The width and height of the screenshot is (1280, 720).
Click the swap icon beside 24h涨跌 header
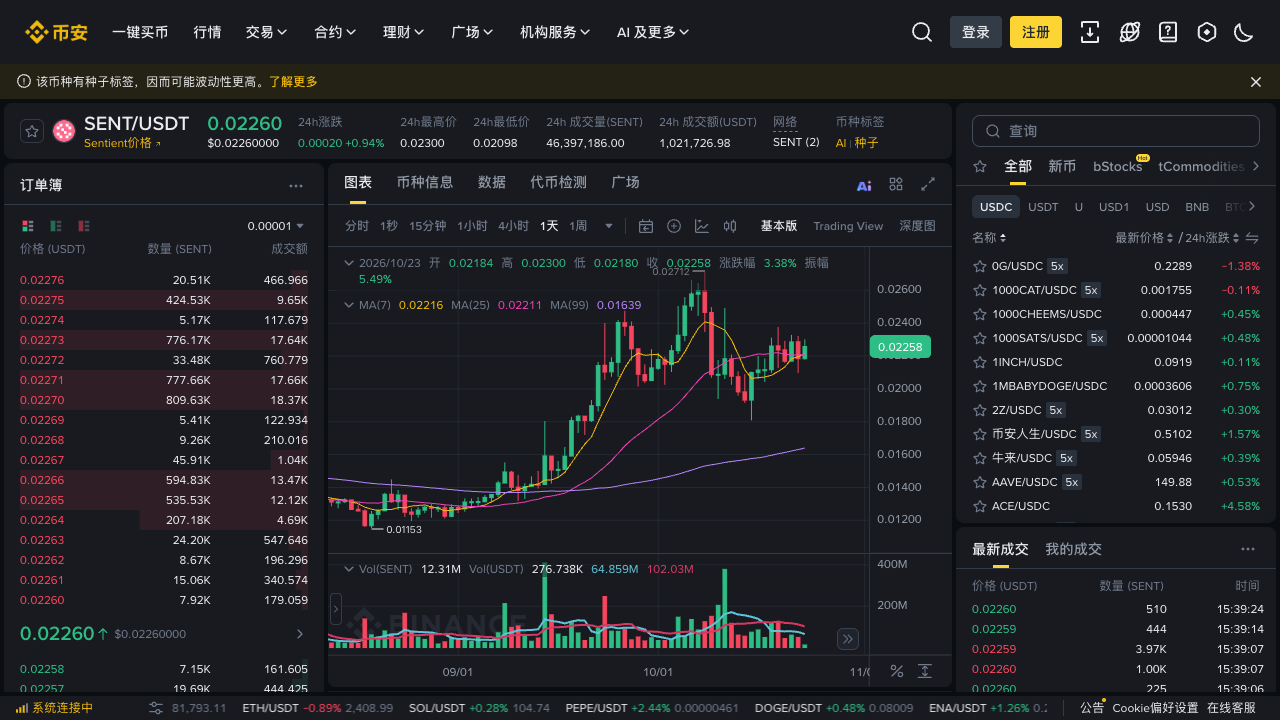[x=1252, y=238]
